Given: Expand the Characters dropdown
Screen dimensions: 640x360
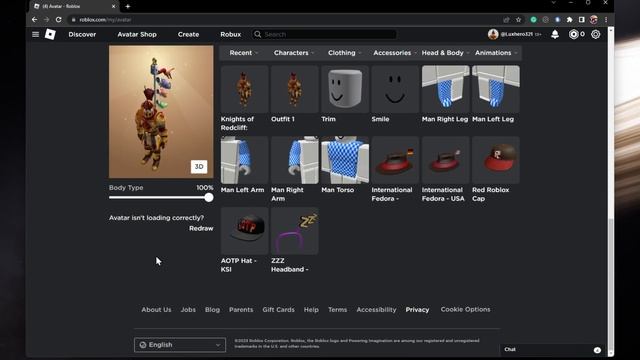Looking at the screenshot, I should (x=294, y=53).
